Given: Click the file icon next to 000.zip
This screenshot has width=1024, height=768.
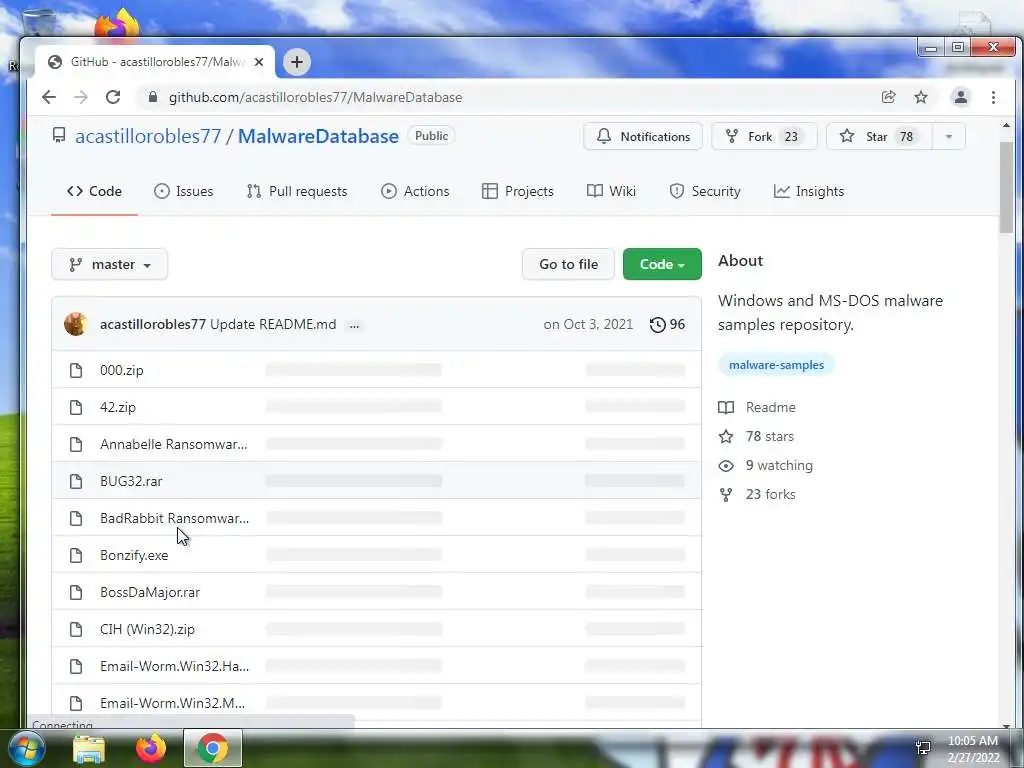Looking at the screenshot, I should click(76, 370).
